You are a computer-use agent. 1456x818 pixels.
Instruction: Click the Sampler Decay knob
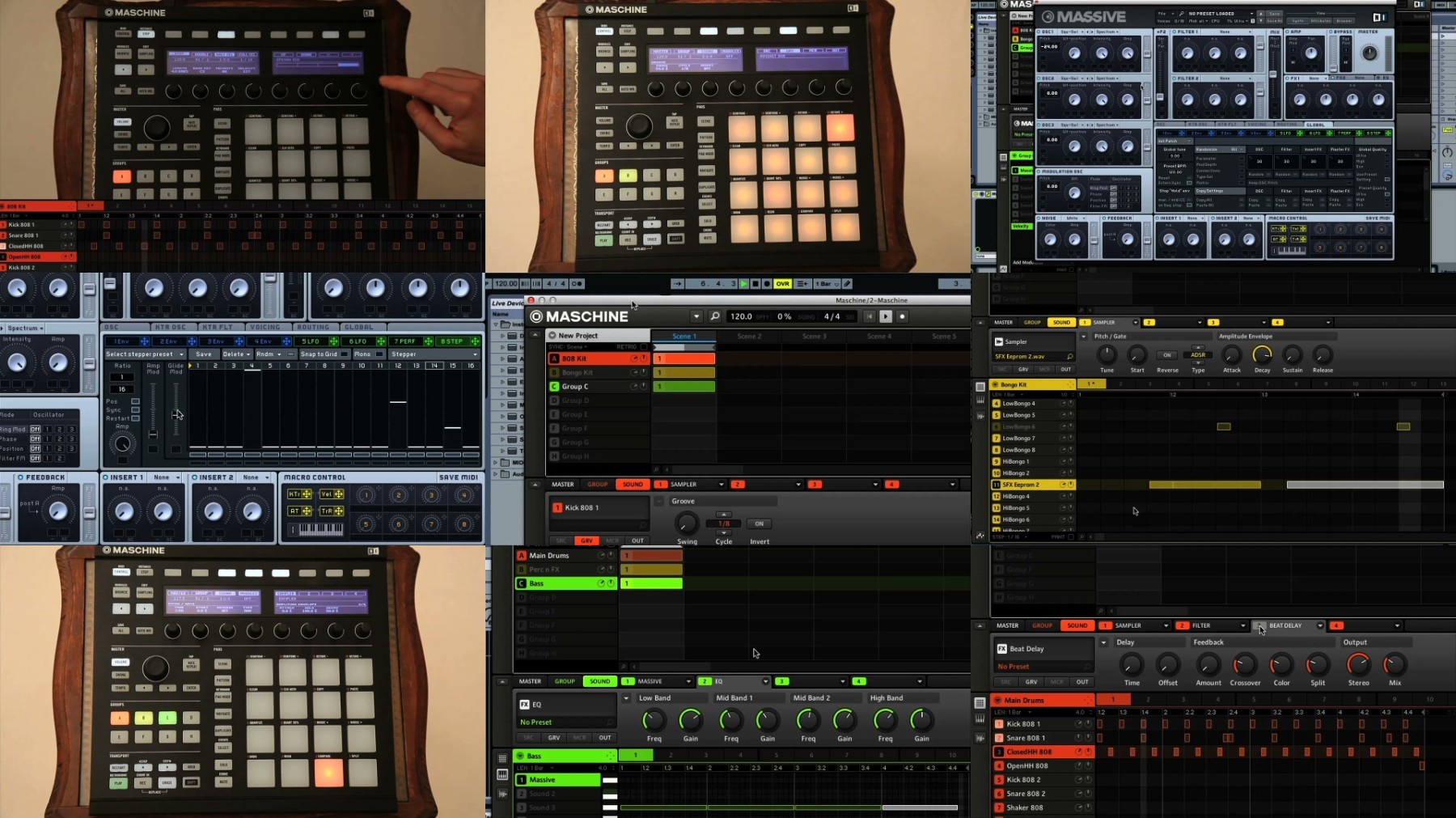click(x=1262, y=354)
